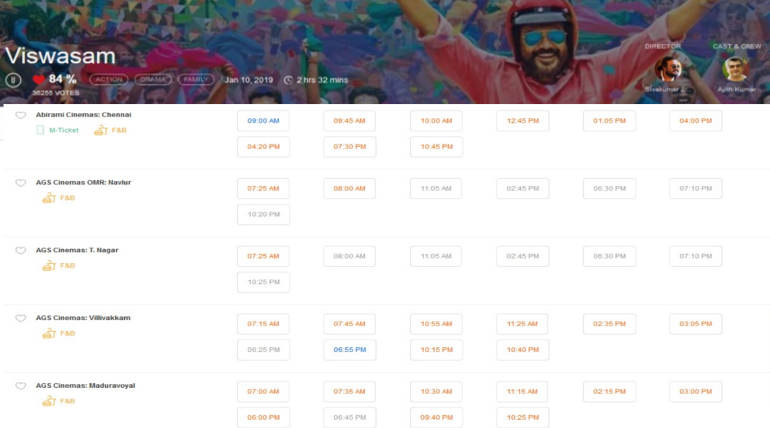The height and width of the screenshot is (428, 770).
Task: Click the F&B icon under Abirami Cinemas
Action: click(100, 130)
